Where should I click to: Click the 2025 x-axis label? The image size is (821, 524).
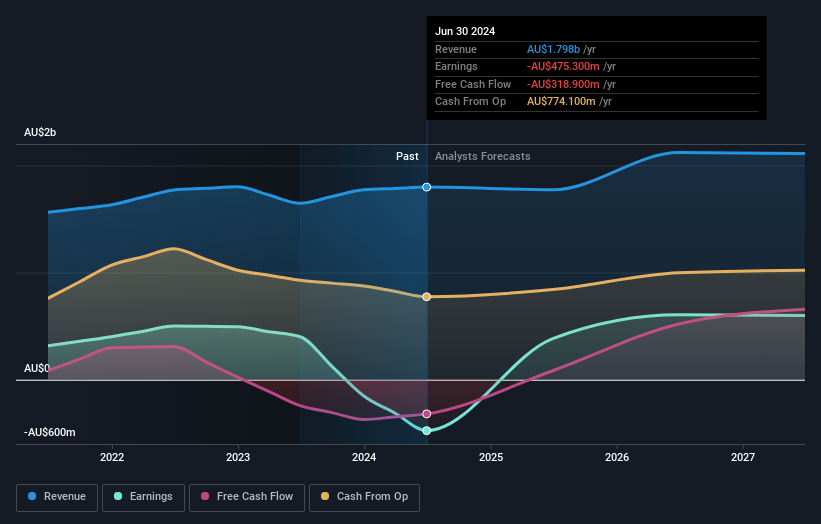click(x=491, y=457)
